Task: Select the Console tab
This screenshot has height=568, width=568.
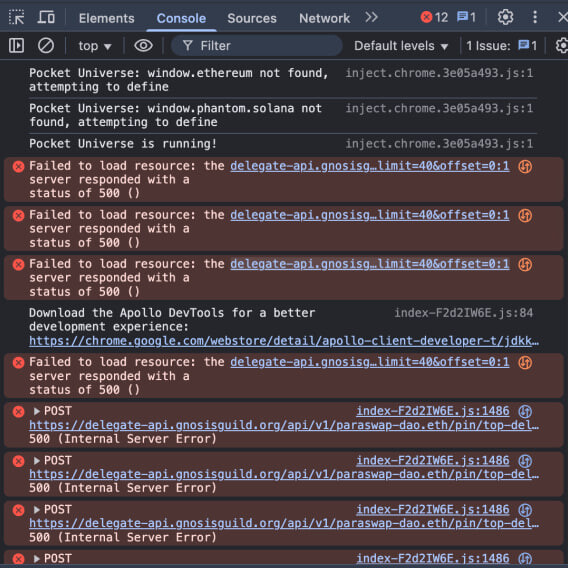Action: point(181,18)
